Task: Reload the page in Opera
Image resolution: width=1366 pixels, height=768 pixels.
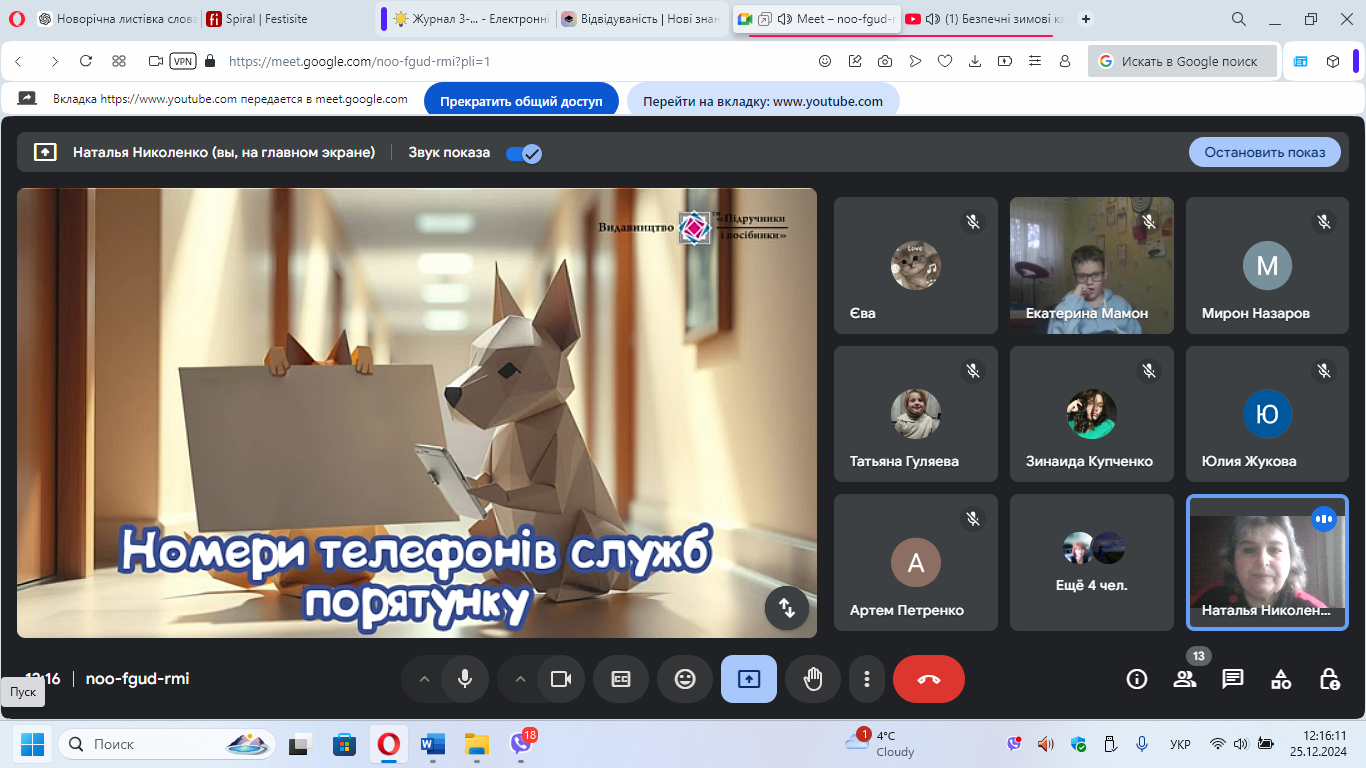Action: [x=86, y=61]
